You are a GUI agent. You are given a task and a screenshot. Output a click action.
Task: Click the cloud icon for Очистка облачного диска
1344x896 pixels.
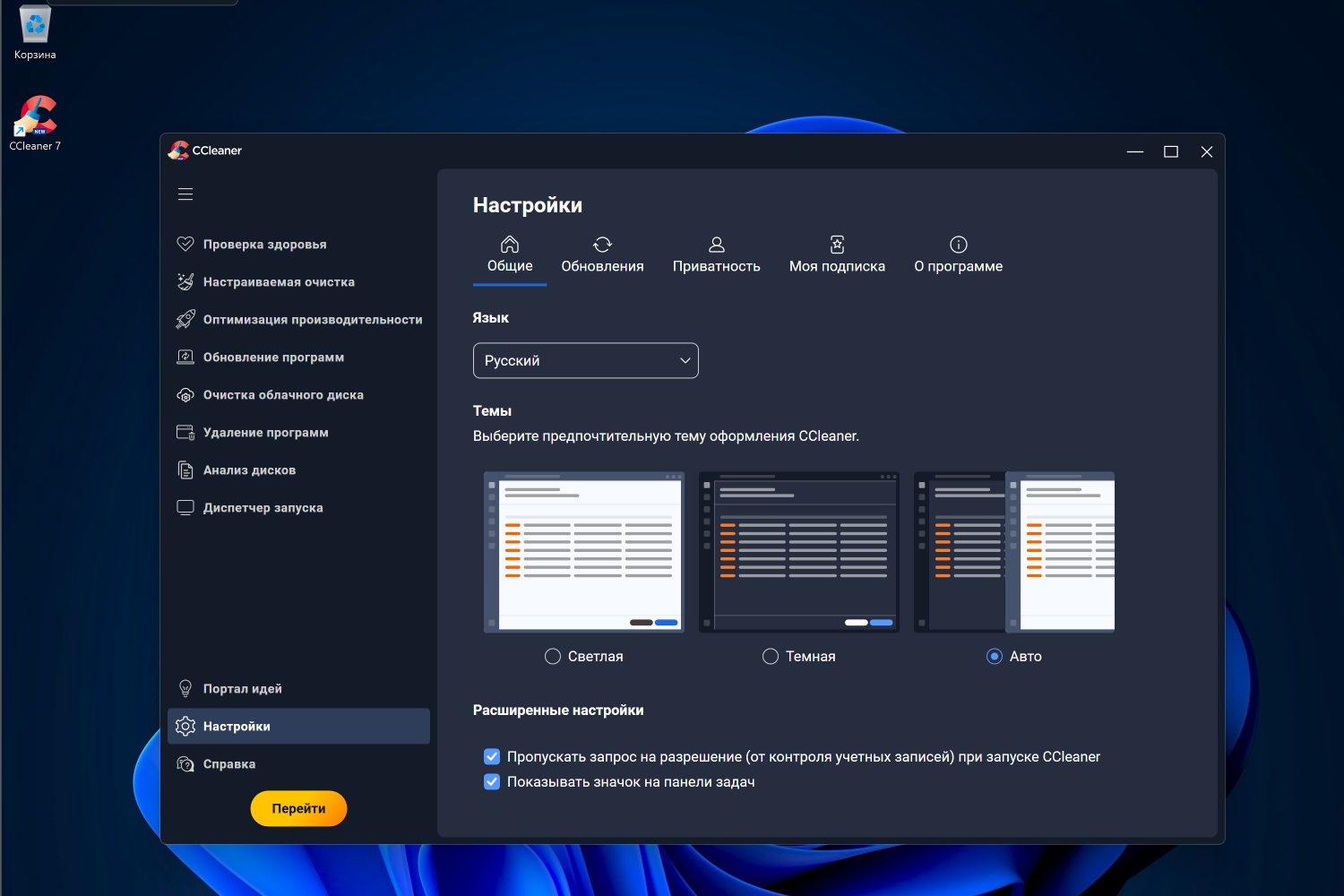185,394
